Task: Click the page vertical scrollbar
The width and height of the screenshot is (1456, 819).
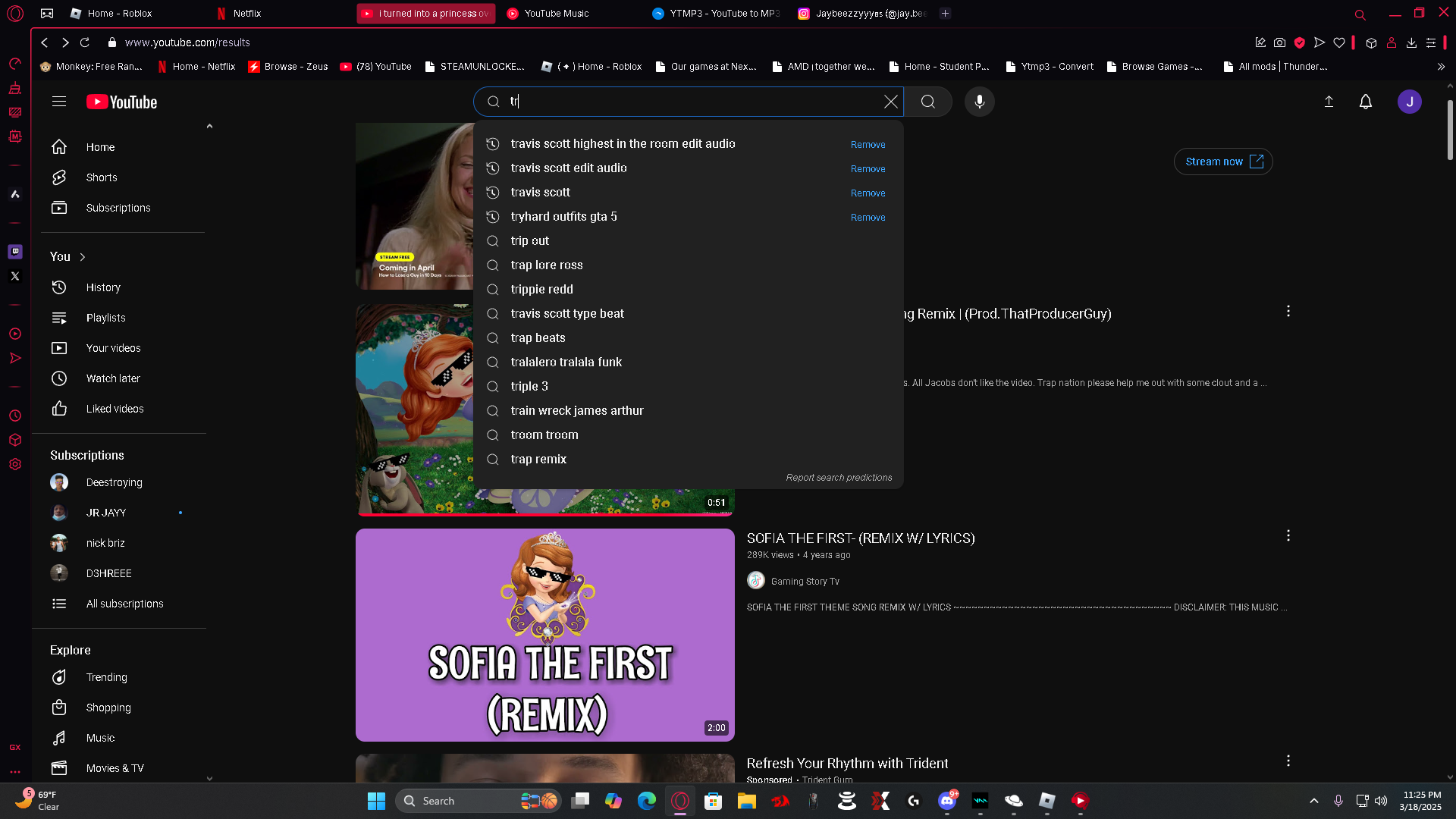Action: (1450, 129)
